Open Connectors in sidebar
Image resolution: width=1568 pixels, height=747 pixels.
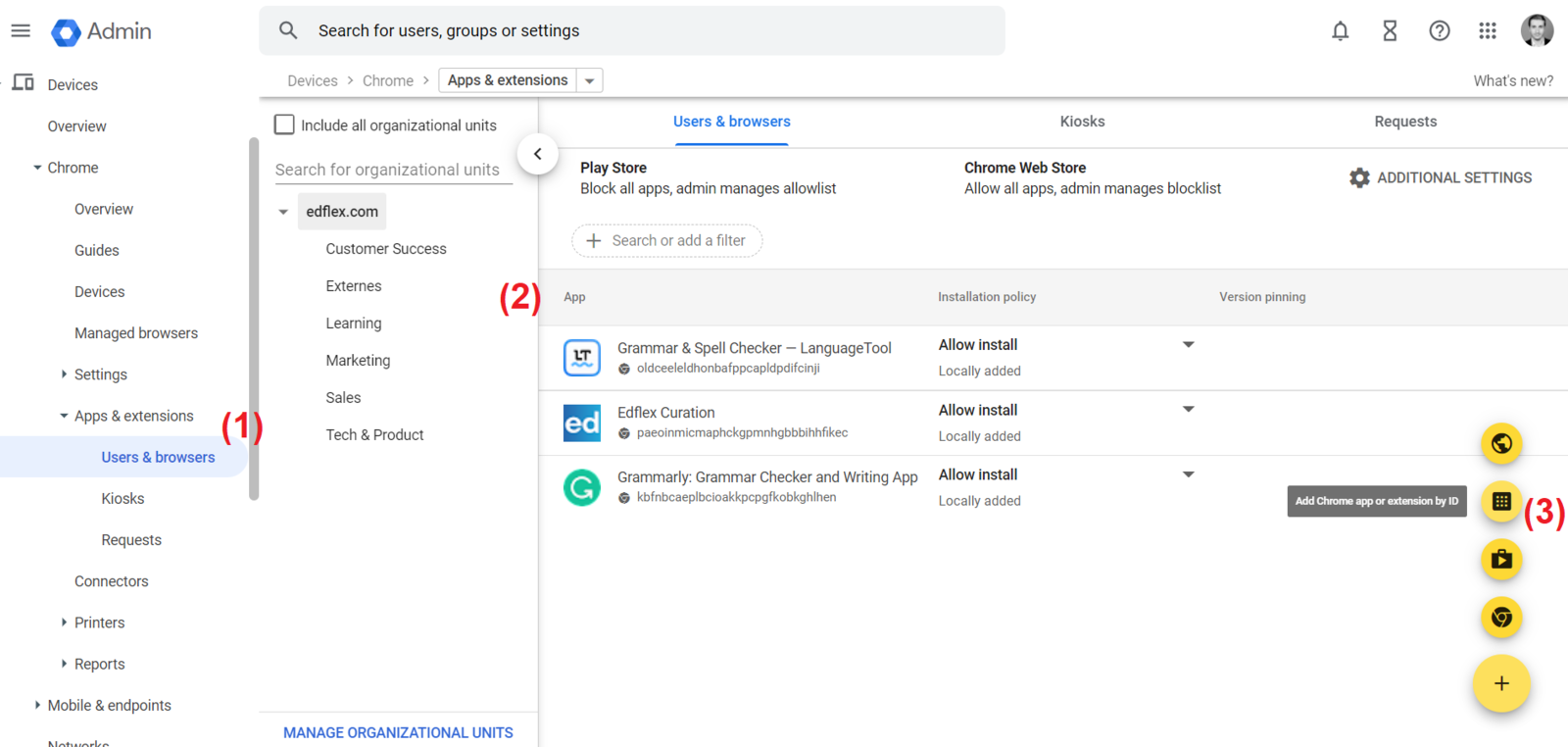coord(112,581)
